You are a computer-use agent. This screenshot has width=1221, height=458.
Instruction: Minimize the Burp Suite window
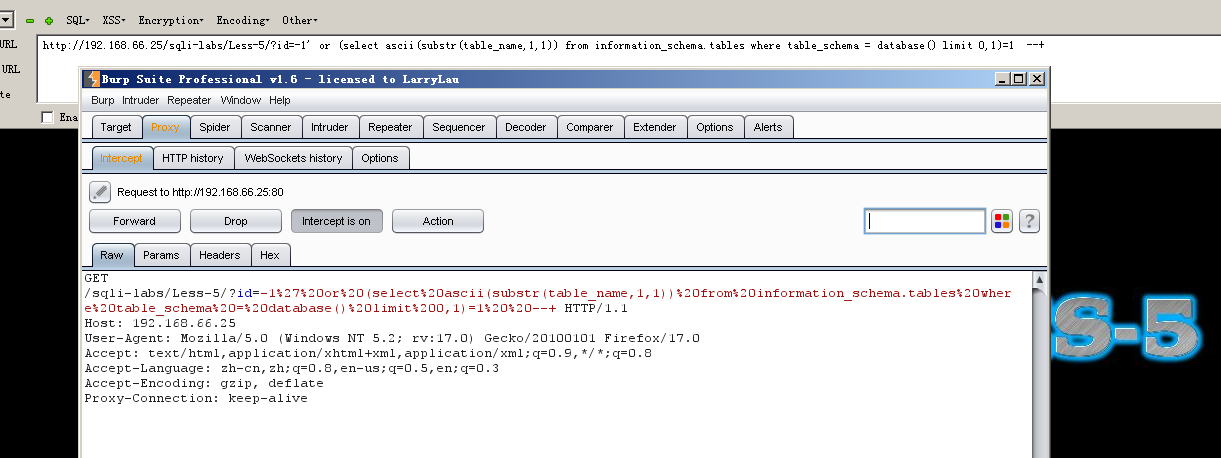click(1003, 79)
